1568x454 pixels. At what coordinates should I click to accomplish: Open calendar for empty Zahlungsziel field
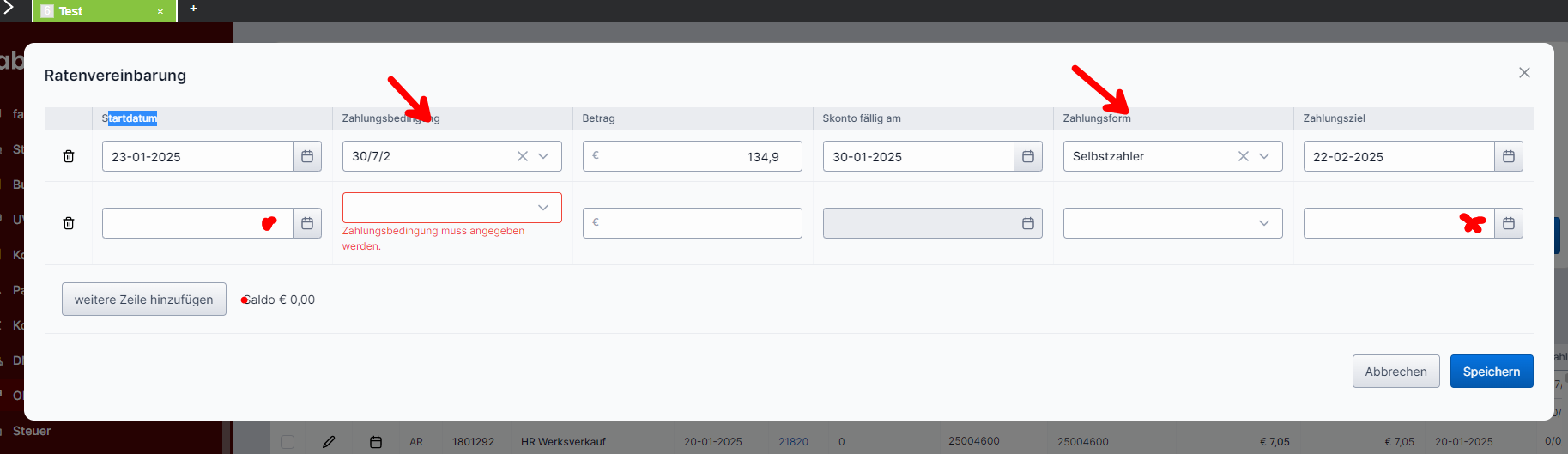point(1509,223)
